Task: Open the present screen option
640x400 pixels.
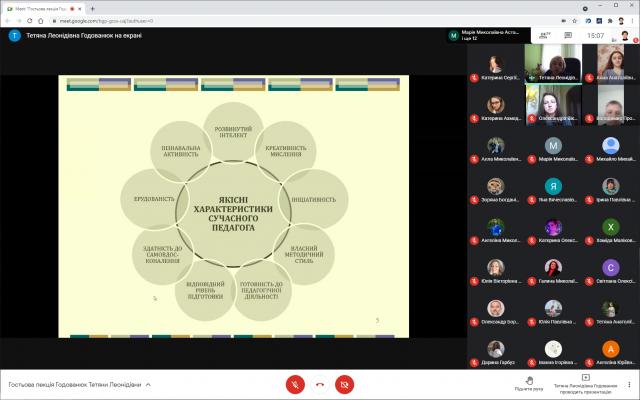Action: coord(585,381)
